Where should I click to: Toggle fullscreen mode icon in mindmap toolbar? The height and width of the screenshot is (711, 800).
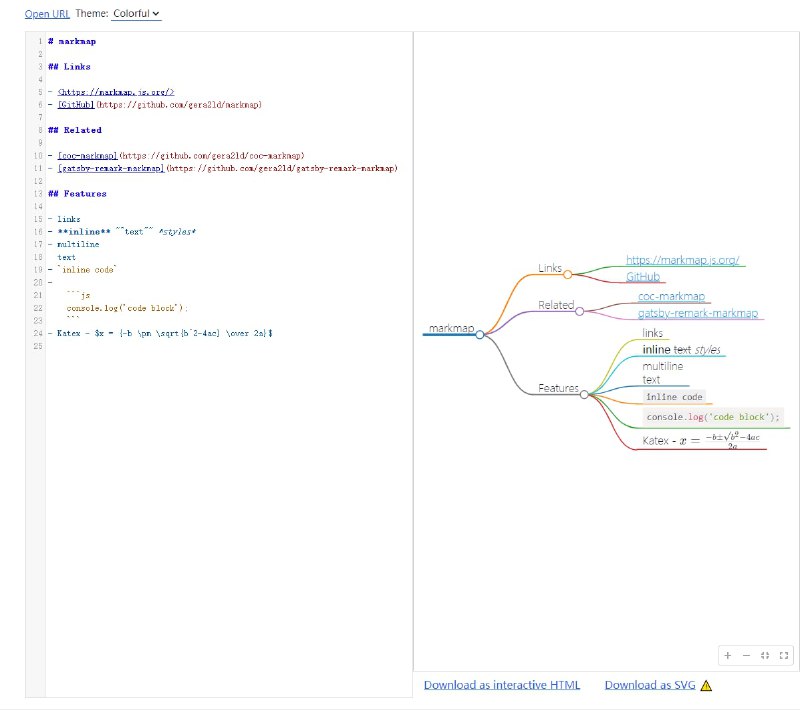[x=784, y=656]
